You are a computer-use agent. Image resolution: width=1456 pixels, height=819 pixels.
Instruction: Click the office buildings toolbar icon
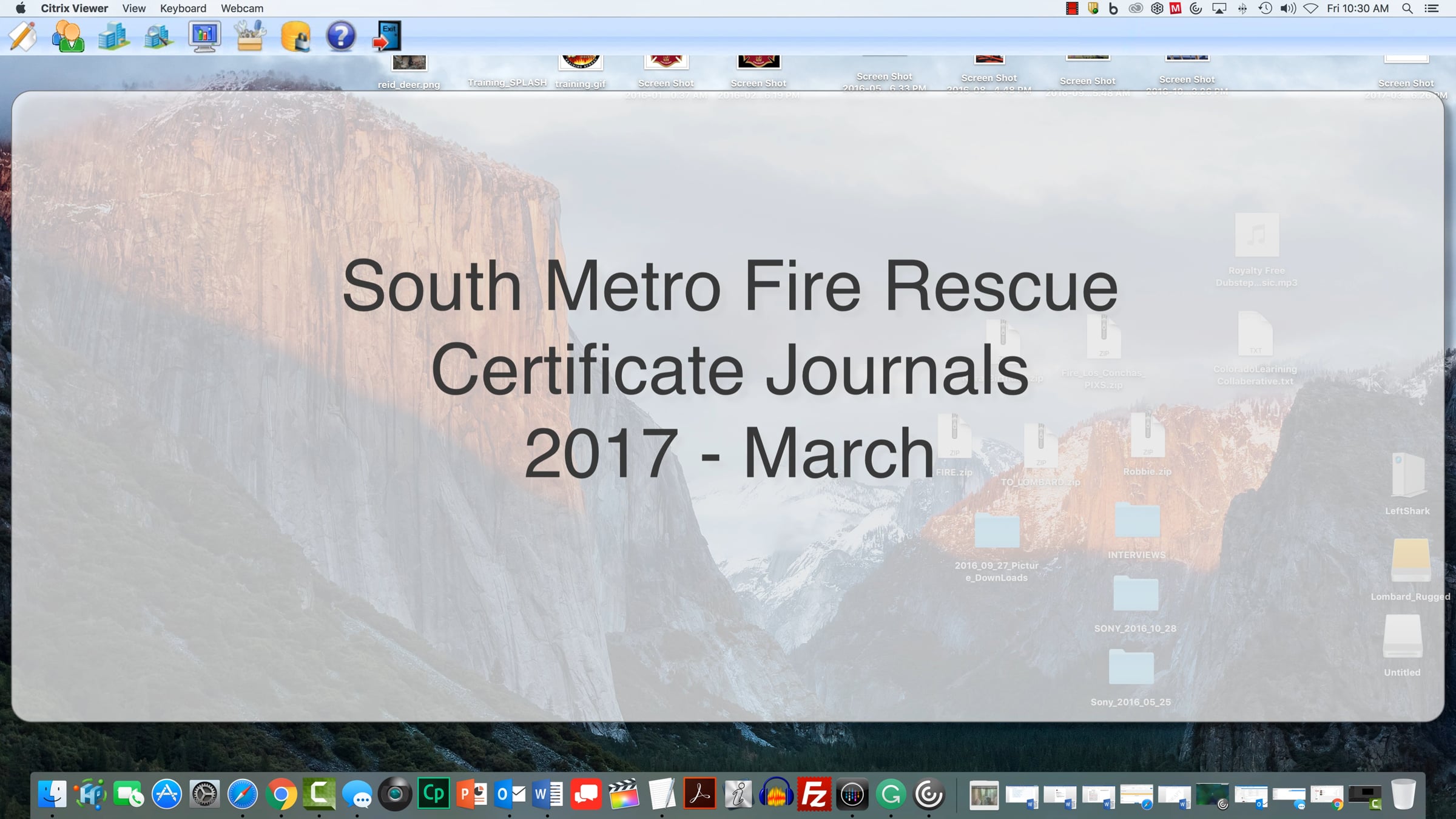(x=113, y=36)
